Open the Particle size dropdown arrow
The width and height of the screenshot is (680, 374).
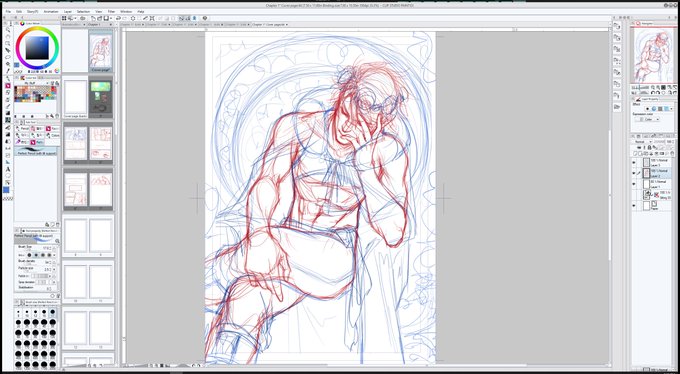(54, 269)
